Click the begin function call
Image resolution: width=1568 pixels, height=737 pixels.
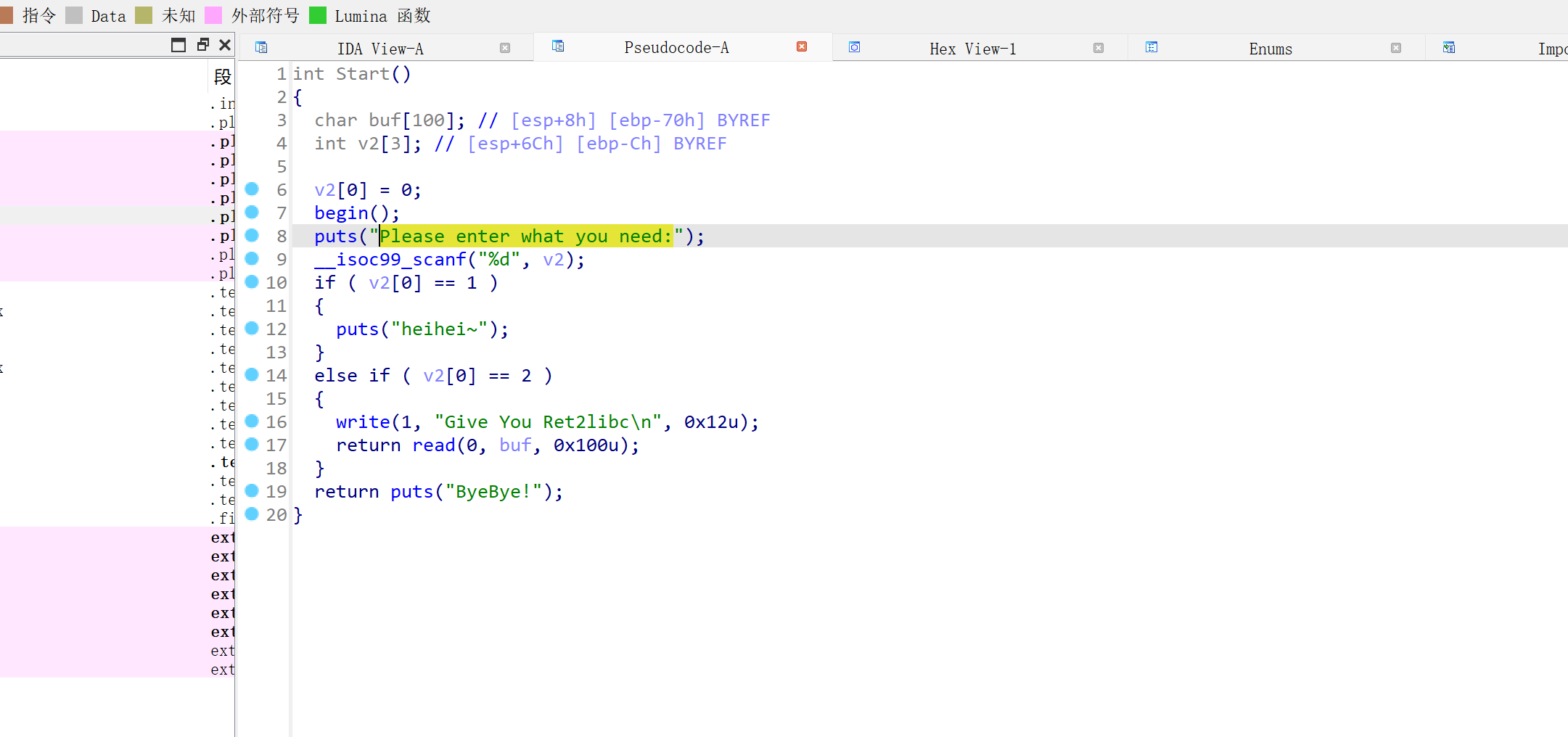(341, 213)
